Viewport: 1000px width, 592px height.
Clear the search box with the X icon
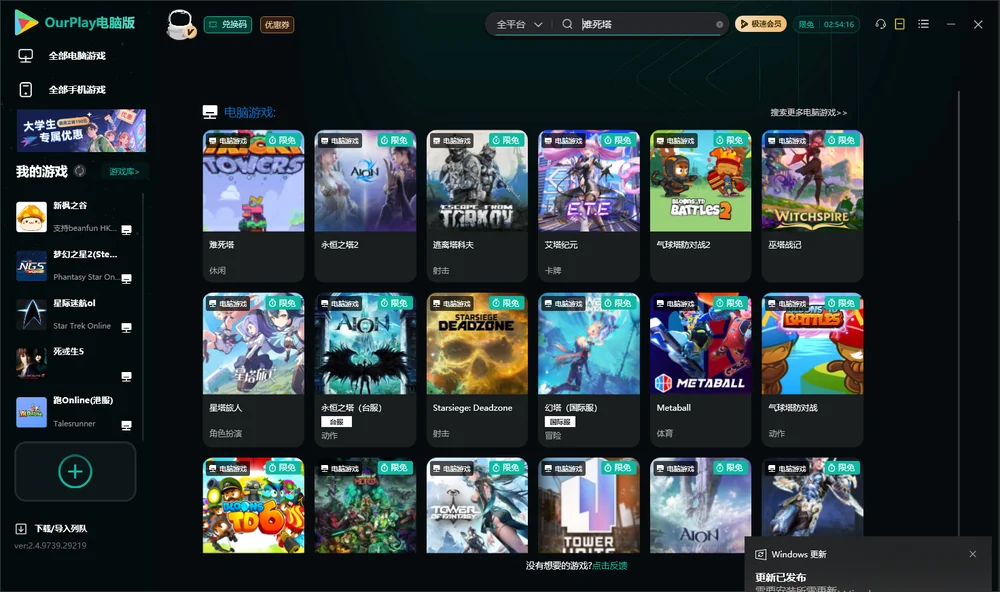coord(719,24)
